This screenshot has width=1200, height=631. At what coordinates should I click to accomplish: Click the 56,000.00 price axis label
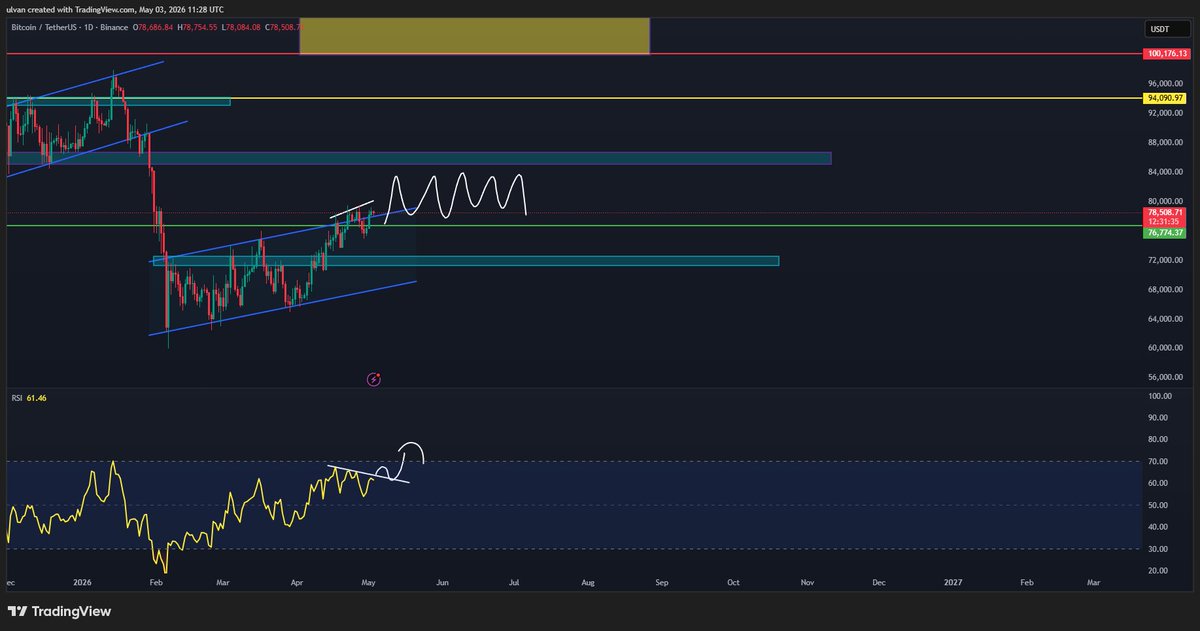1165,378
